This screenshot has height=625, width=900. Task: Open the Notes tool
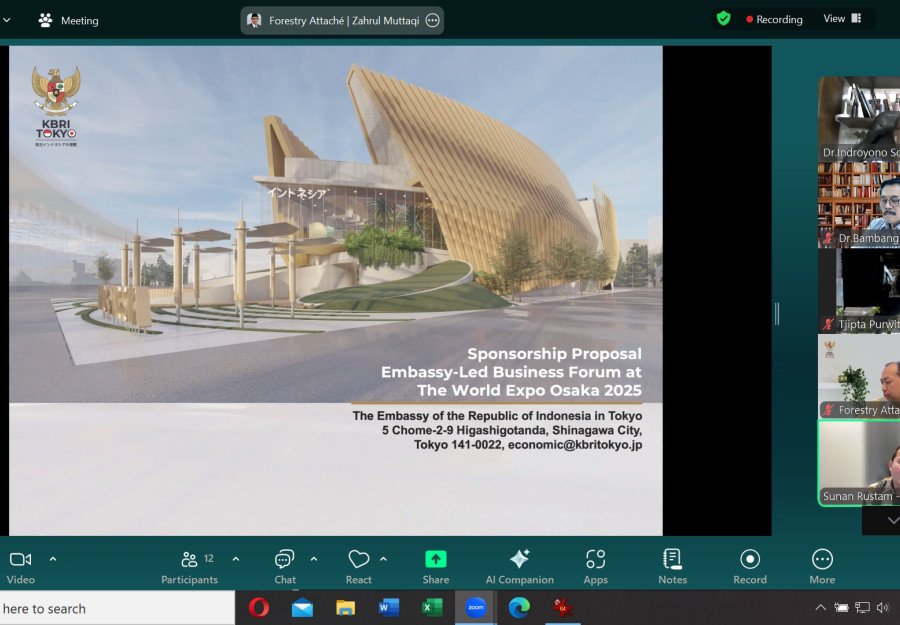(x=672, y=566)
